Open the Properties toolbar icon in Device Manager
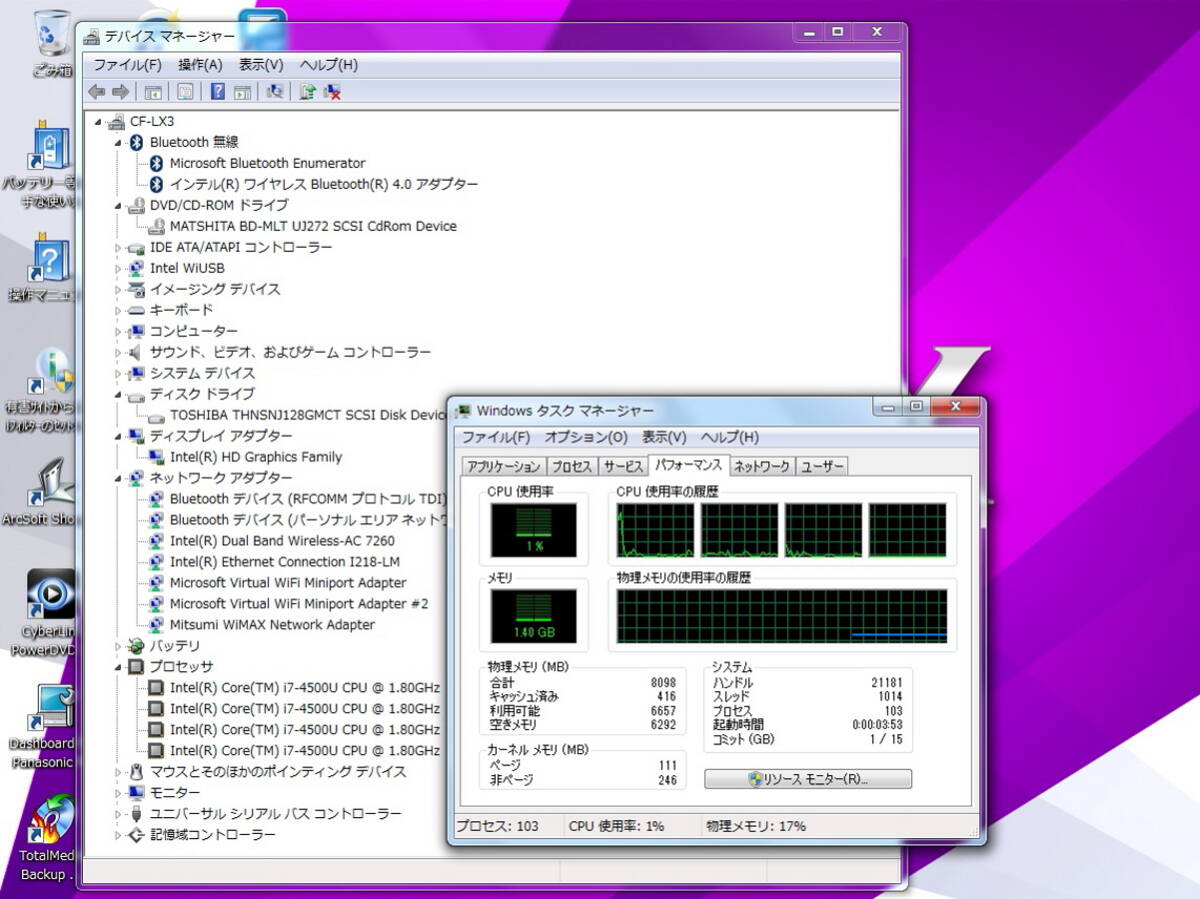This screenshot has width=1200, height=899. click(x=185, y=92)
